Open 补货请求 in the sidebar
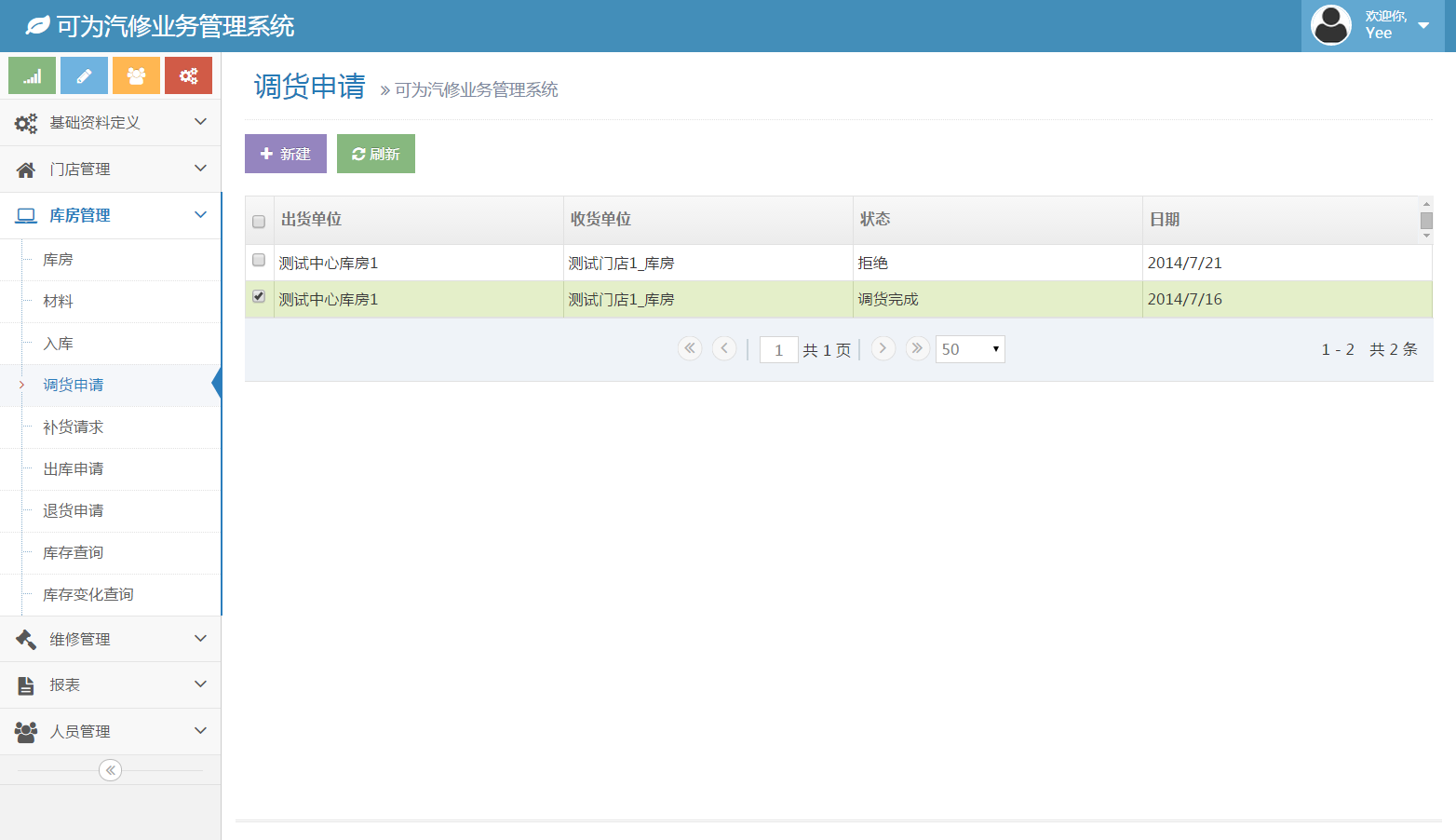Screen dimensions: 1456x840 74,427
